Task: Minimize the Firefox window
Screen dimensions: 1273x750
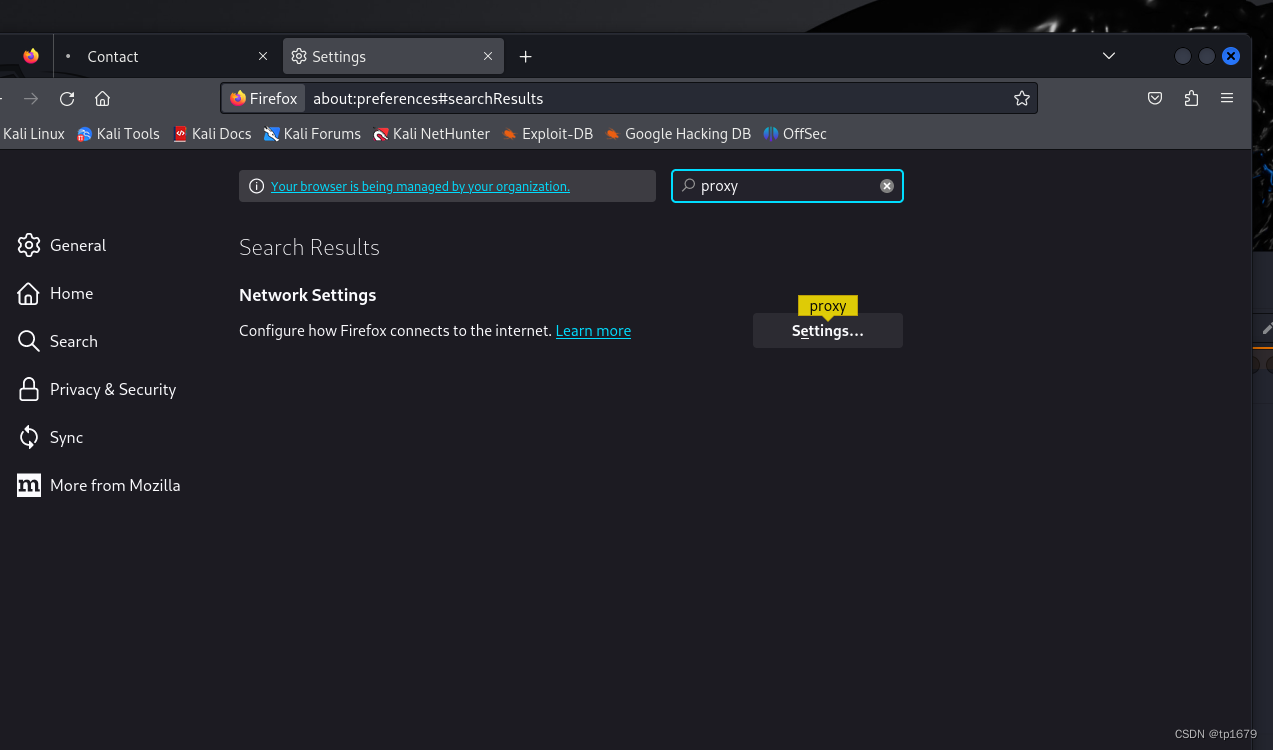Action: coord(1183,56)
